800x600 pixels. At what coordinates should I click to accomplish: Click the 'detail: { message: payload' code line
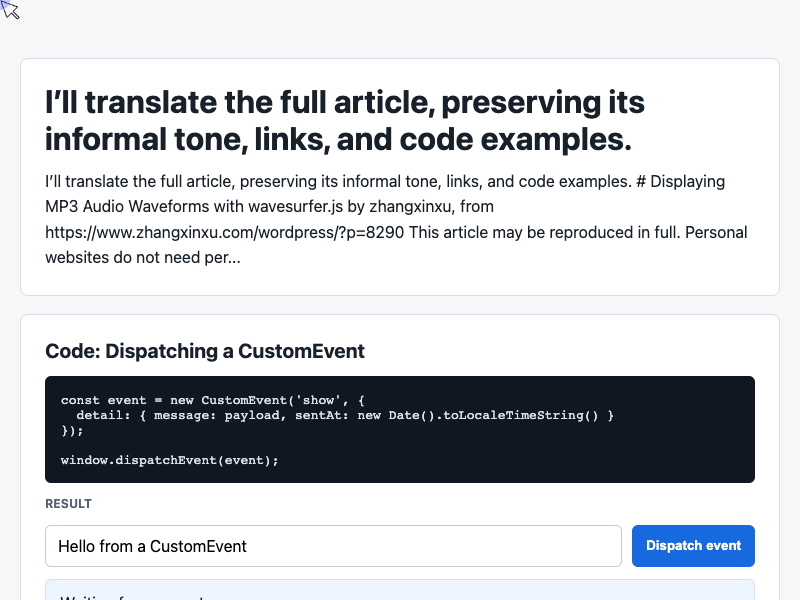point(345,415)
